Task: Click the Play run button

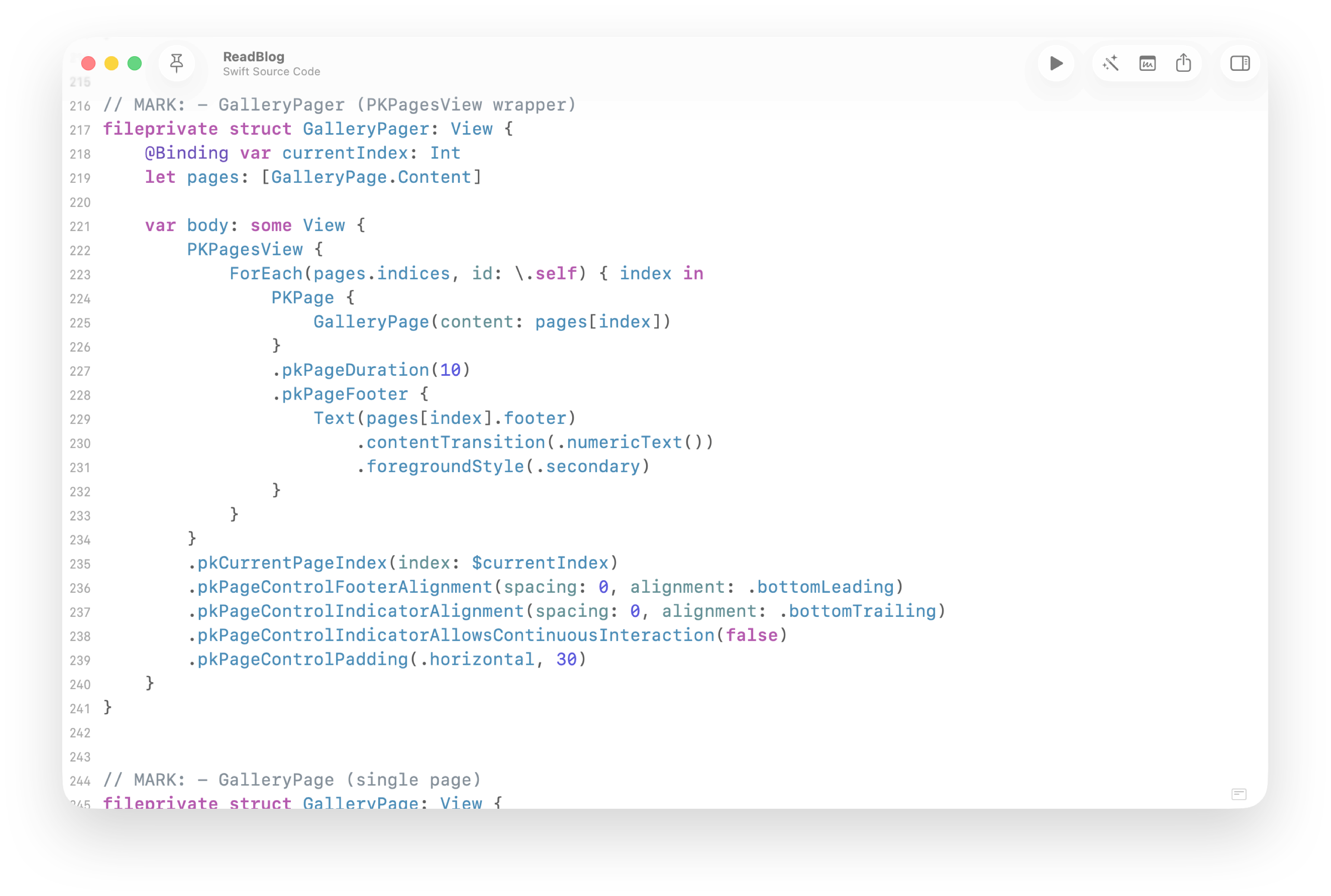Action: coord(1056,64)
